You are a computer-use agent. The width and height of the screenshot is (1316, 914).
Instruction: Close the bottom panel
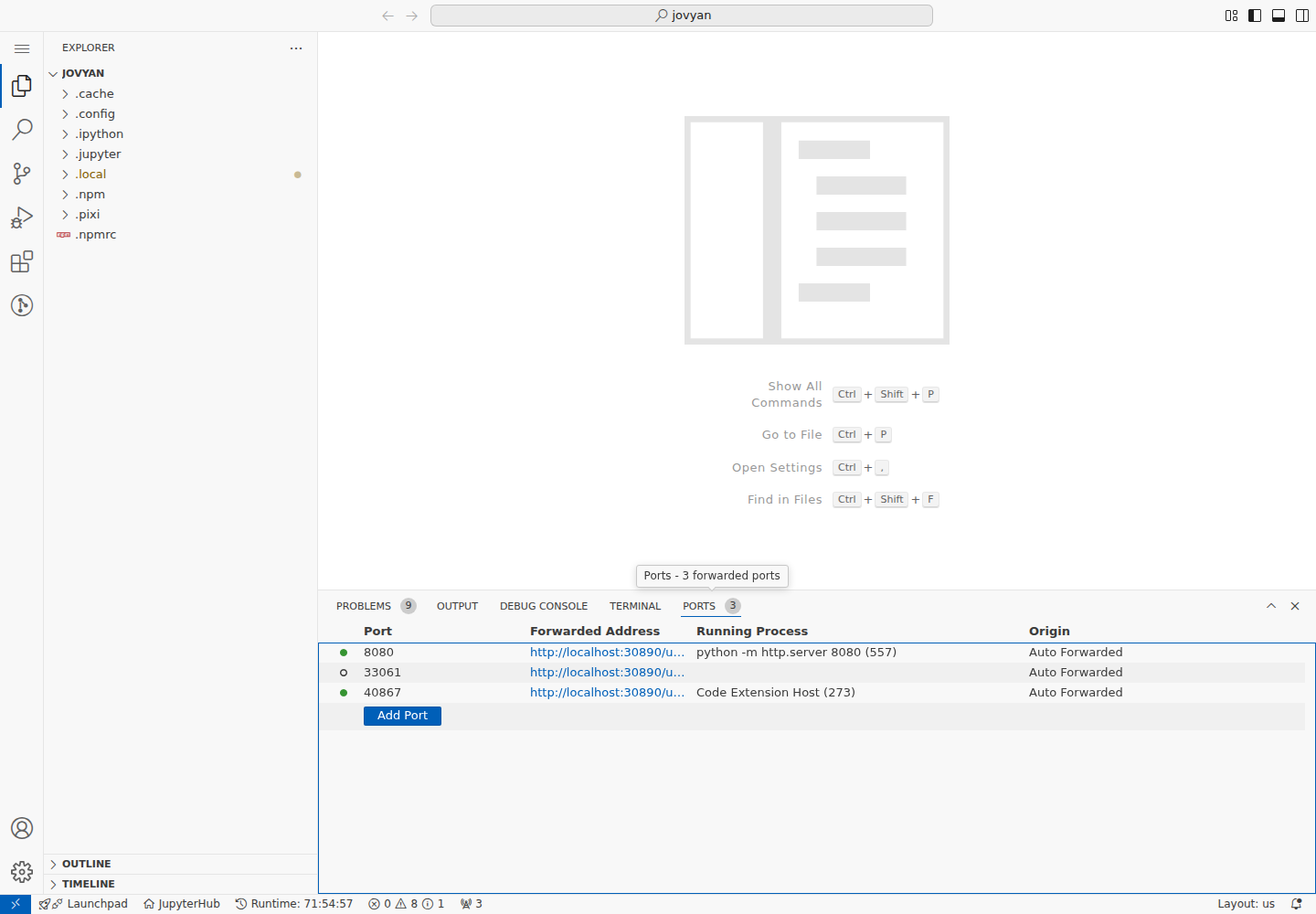tap(1295, 606)
